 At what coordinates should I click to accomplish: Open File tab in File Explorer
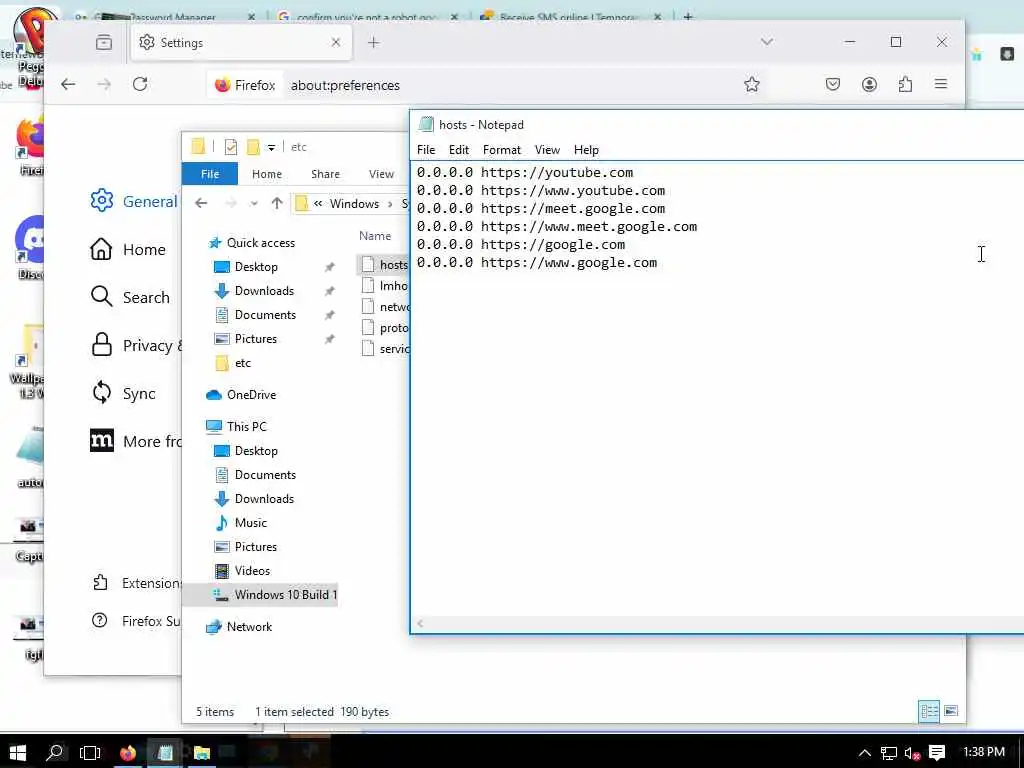click(x=210, y=174)
